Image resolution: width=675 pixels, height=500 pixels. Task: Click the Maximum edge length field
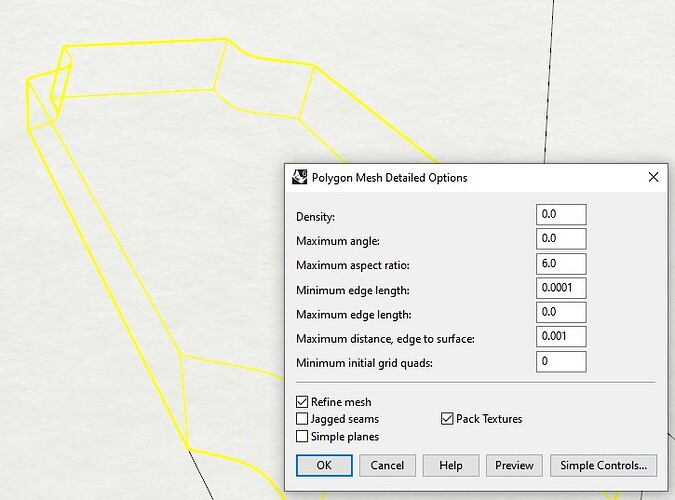coord(560,313)
